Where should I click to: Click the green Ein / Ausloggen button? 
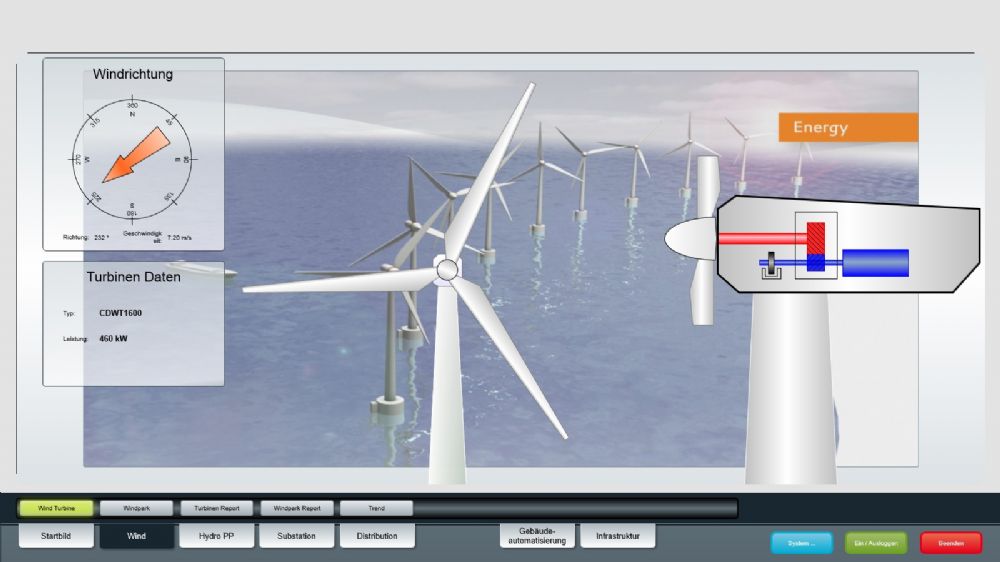coord(876,544)
